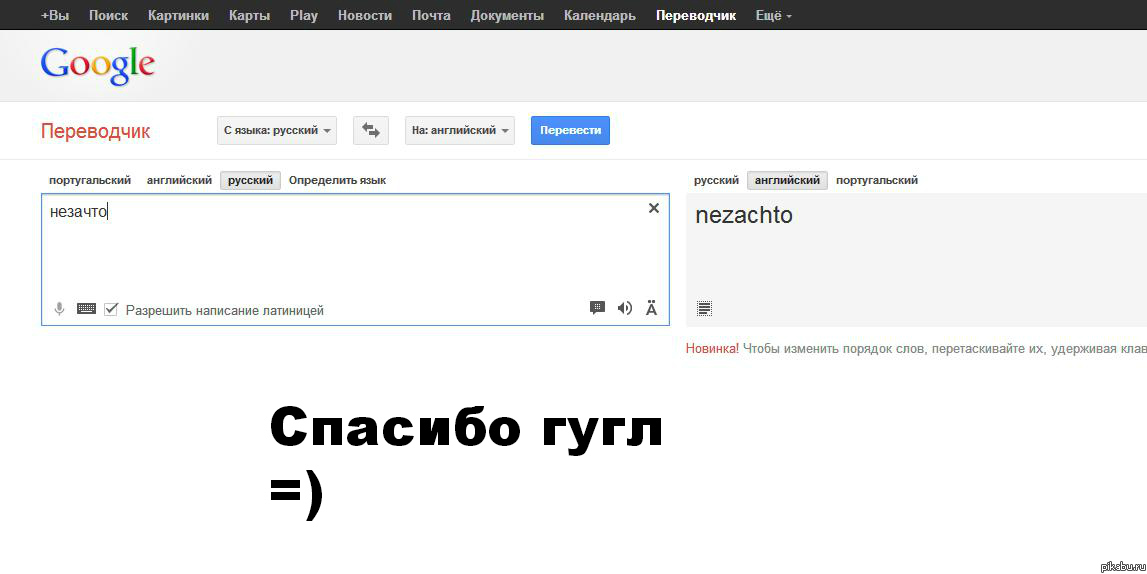The image size is (1147, 574).
Task: Open Документы in the top bar
Action: click(x=507, y=15)
